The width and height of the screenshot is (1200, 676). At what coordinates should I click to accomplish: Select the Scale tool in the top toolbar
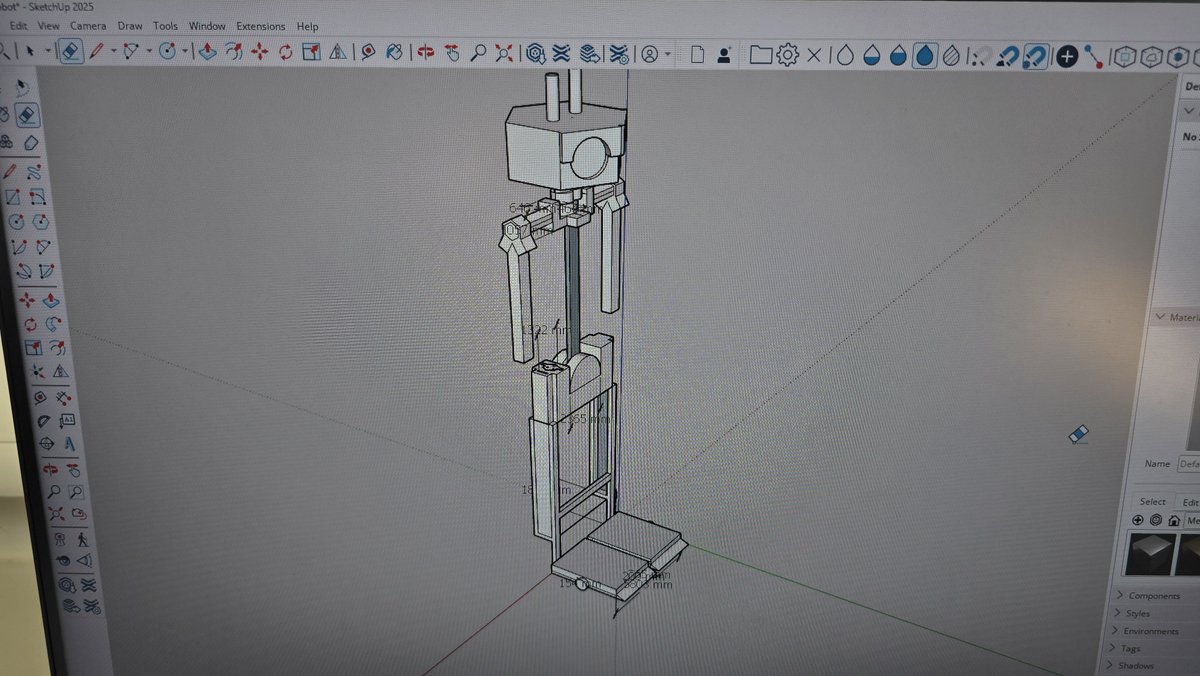(311, 51)
